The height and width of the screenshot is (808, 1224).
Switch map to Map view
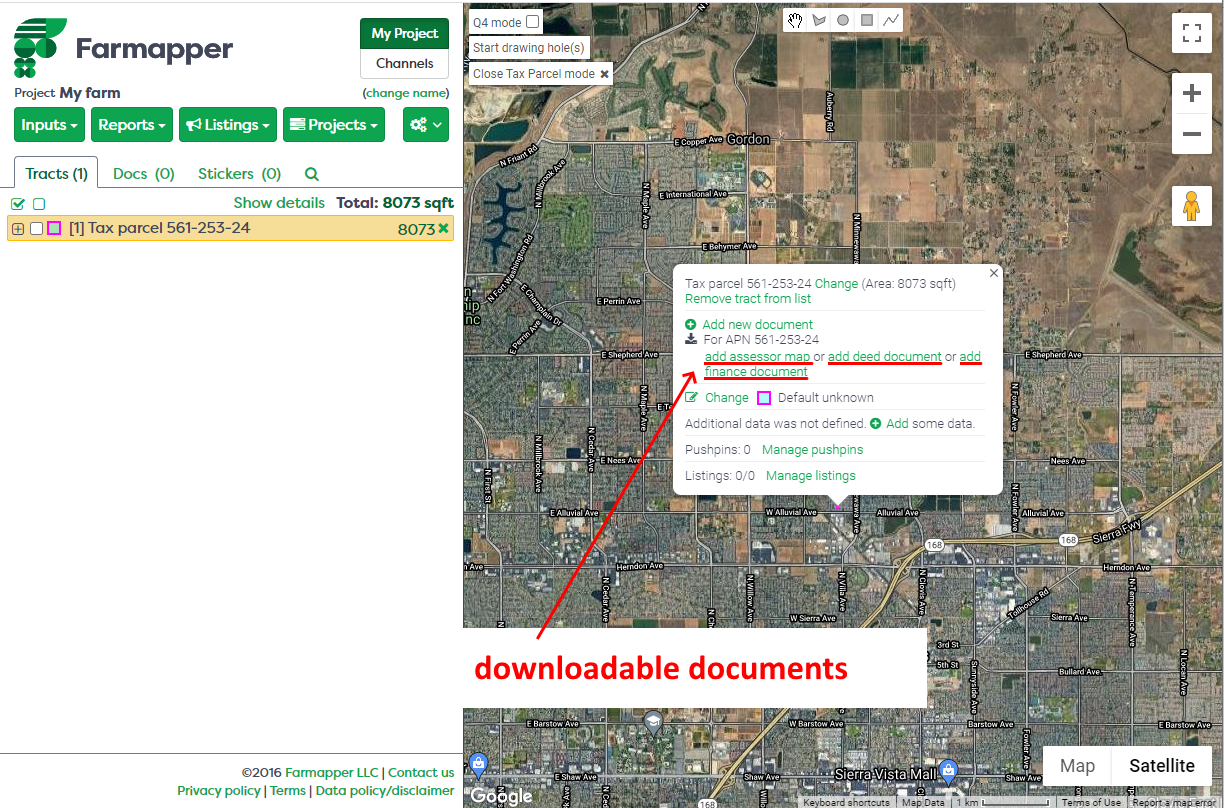1077,766
